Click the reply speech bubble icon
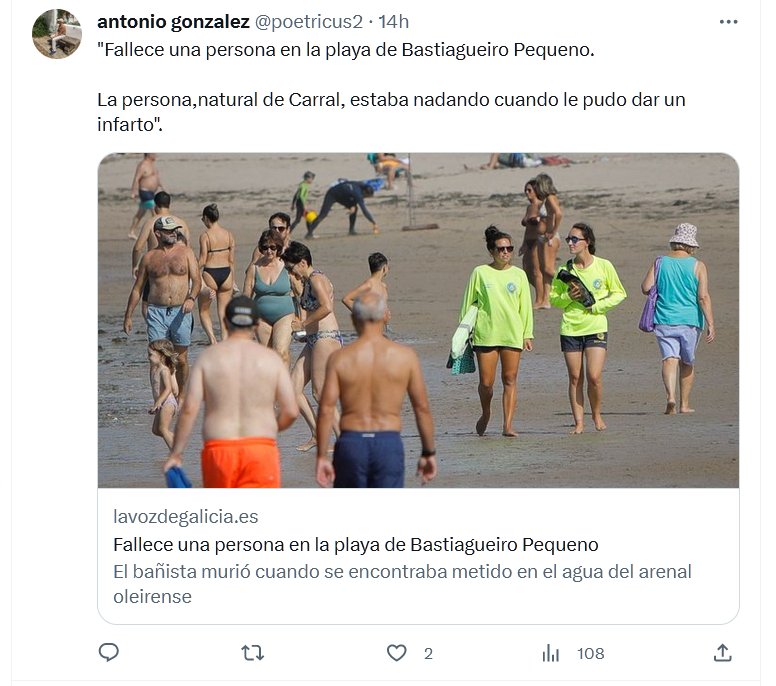The height and width of the screenshot is (686, 776). (x=108, y=652)
